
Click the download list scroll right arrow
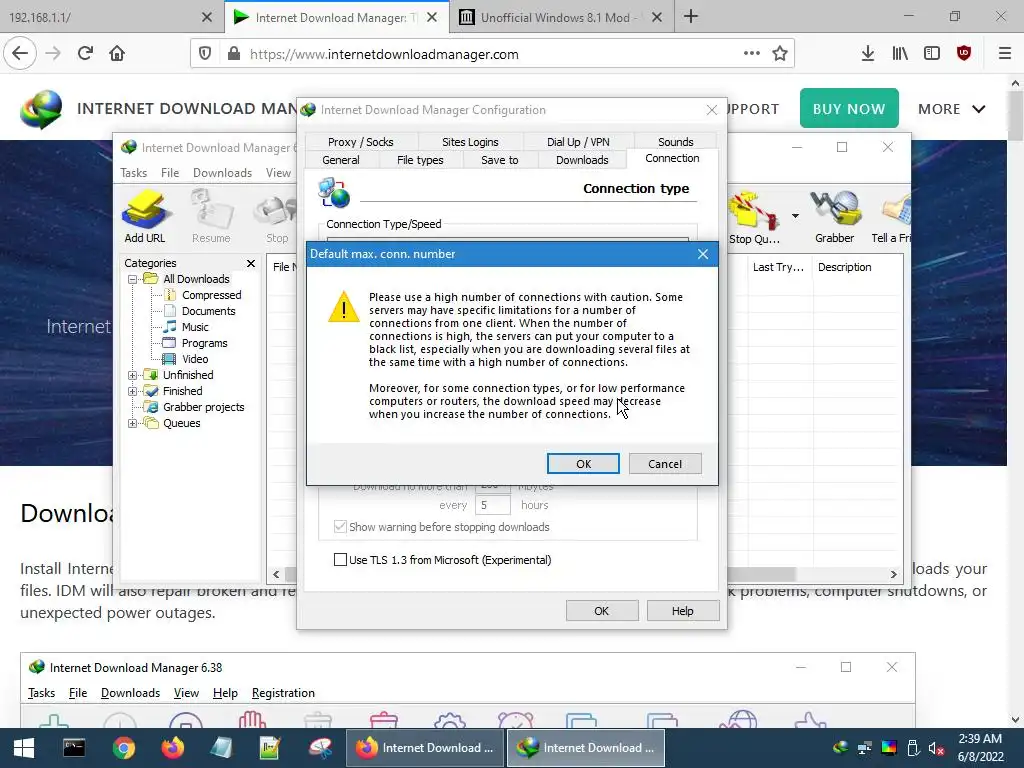[x=893, y=574]
